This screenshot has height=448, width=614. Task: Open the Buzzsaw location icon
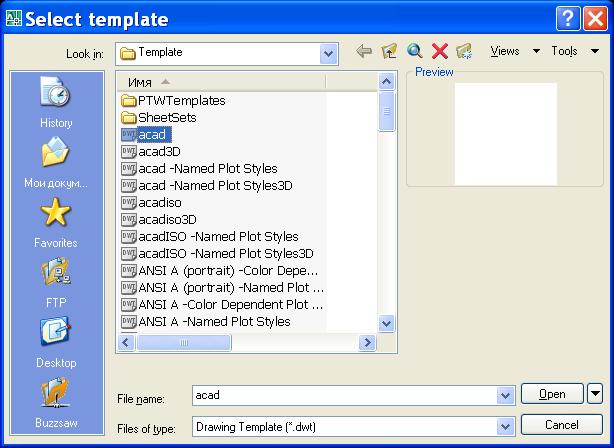[56, 403]
